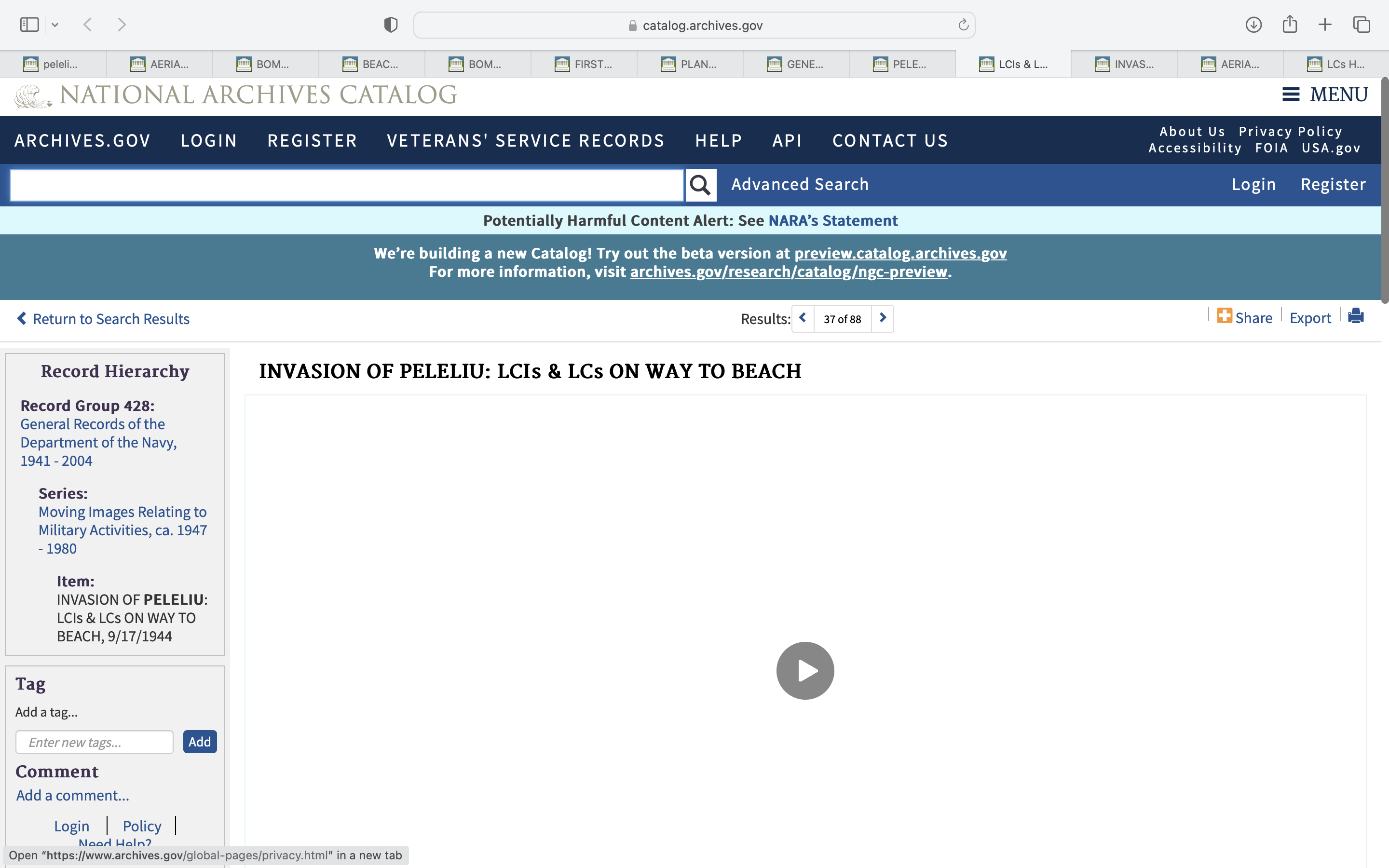Expand sidebar dropdown chevron
This screenshot has width=1389, height=868.
(55, 25)
